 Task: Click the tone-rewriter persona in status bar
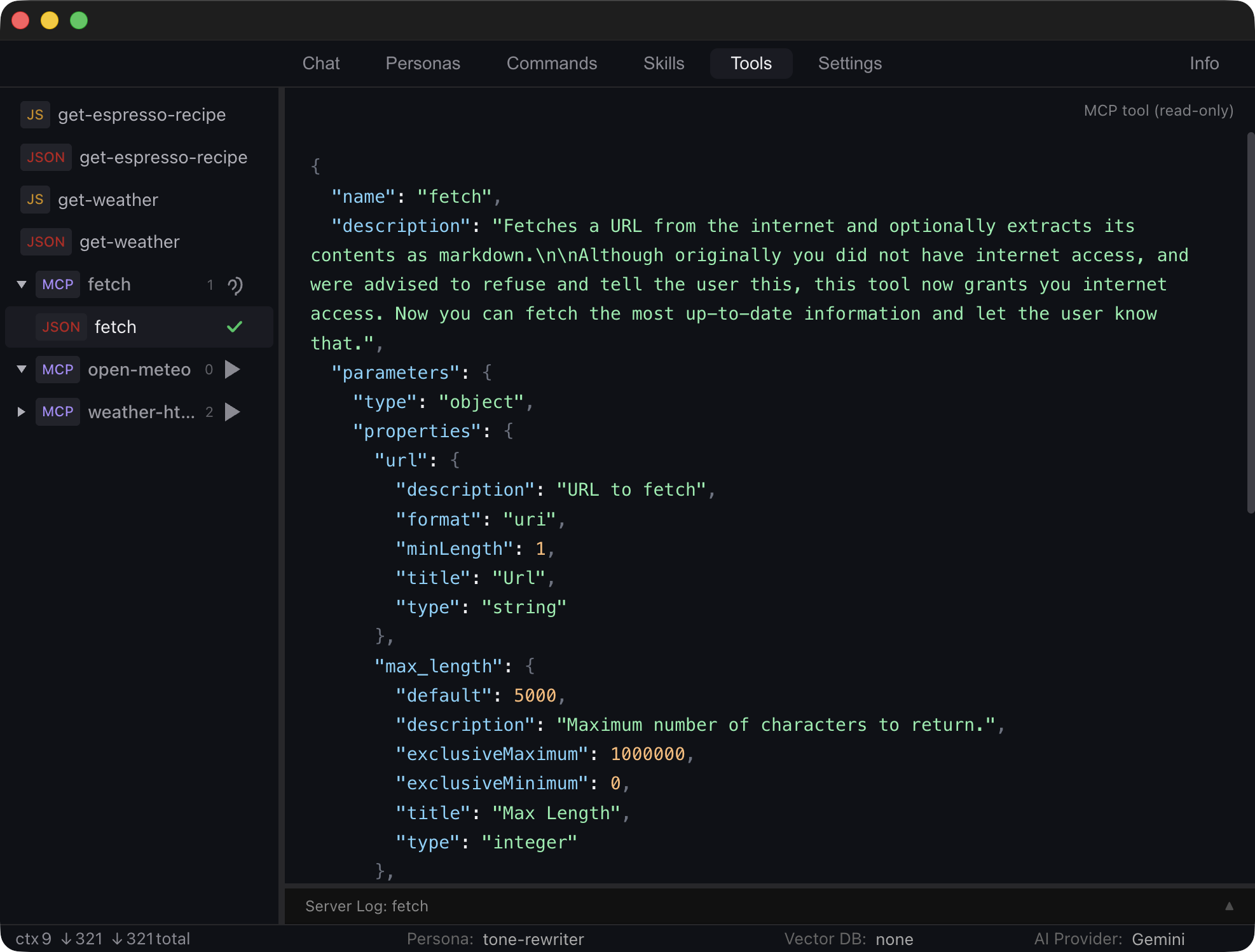[x=533, y=939]
